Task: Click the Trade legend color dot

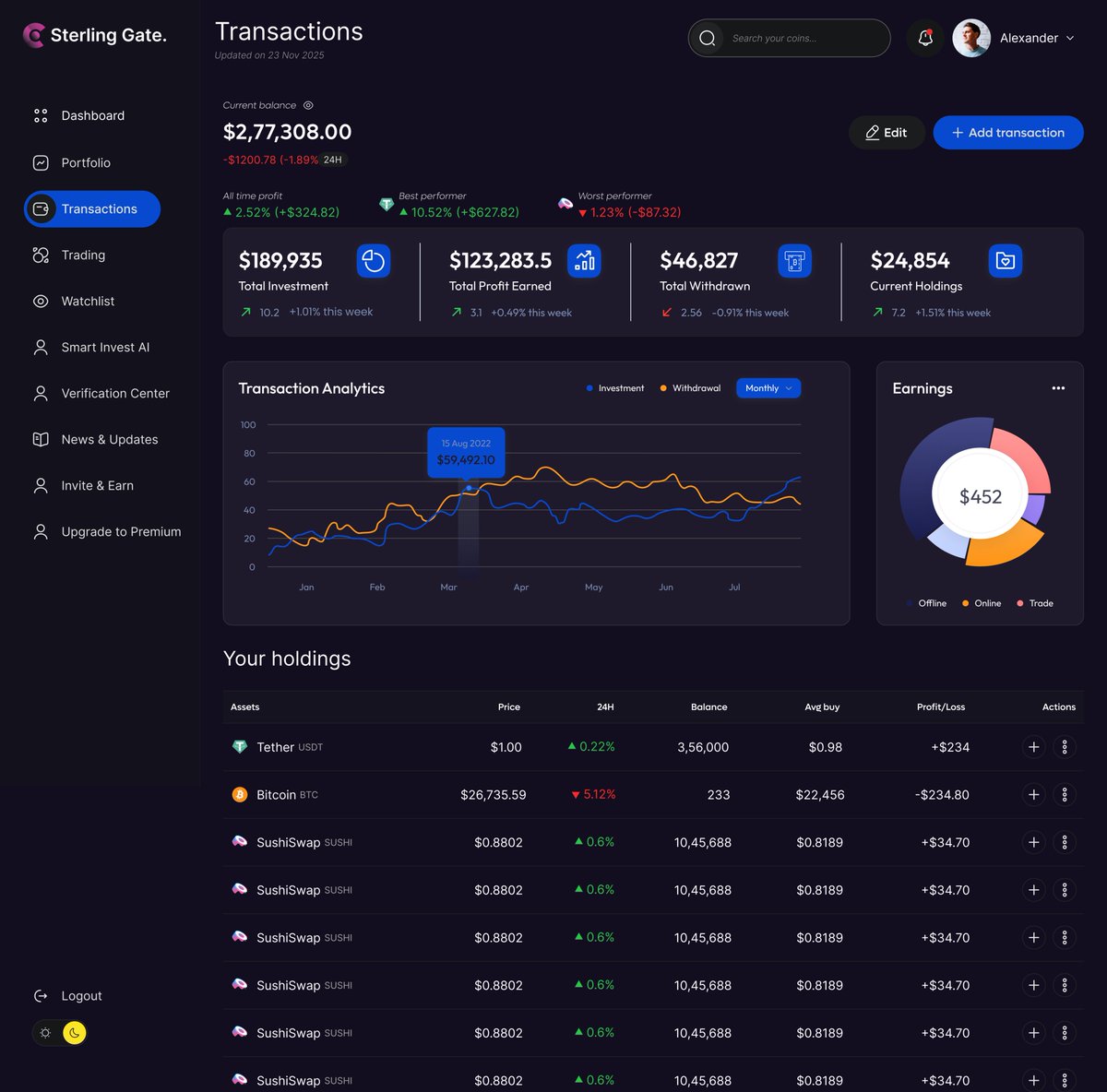Action: point(1020,603)
